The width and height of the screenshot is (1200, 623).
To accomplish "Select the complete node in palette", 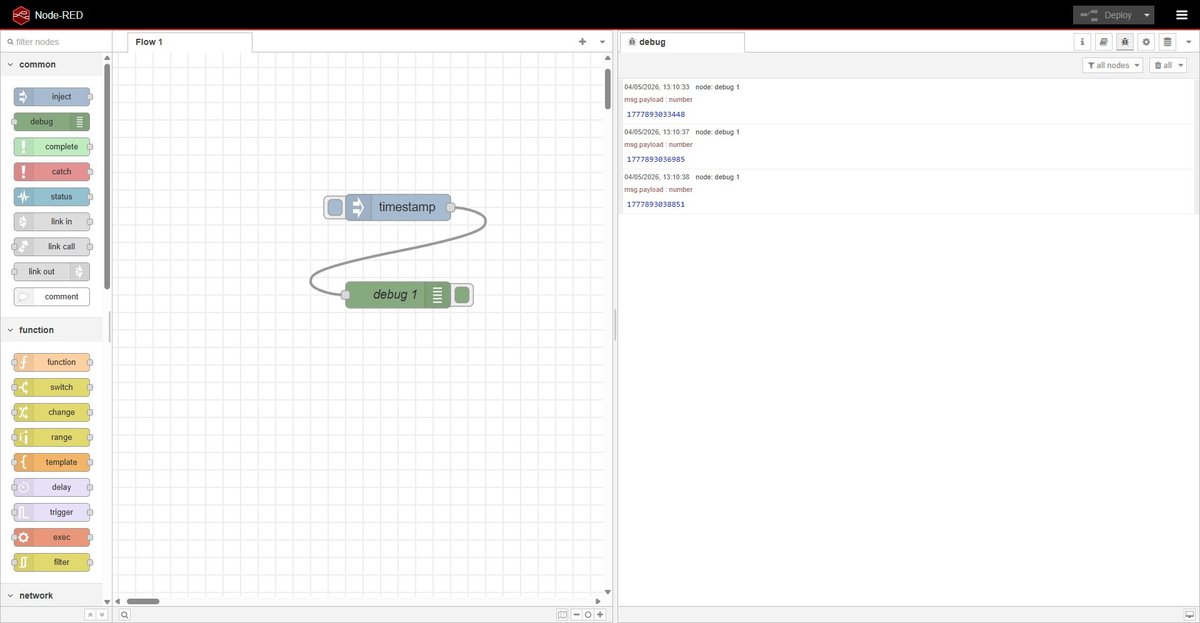I will click(52, 146).
